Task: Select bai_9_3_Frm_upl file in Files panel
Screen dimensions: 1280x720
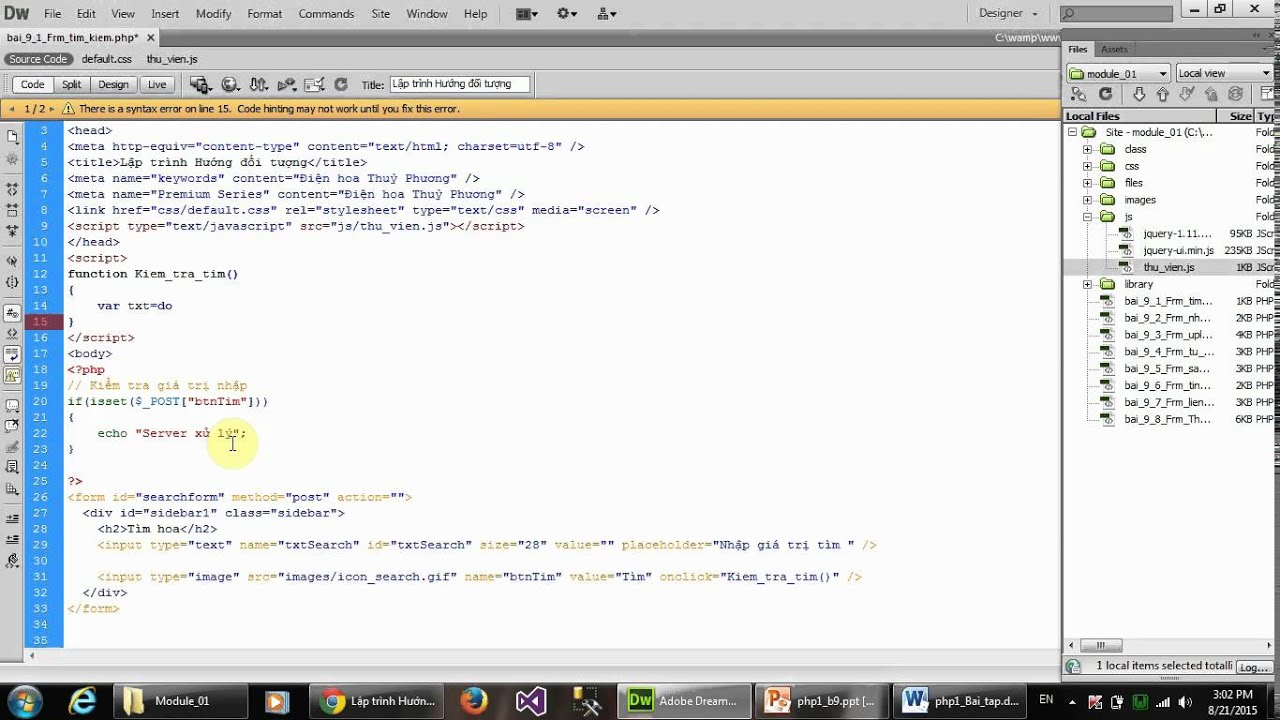Action: point(1168,335)
